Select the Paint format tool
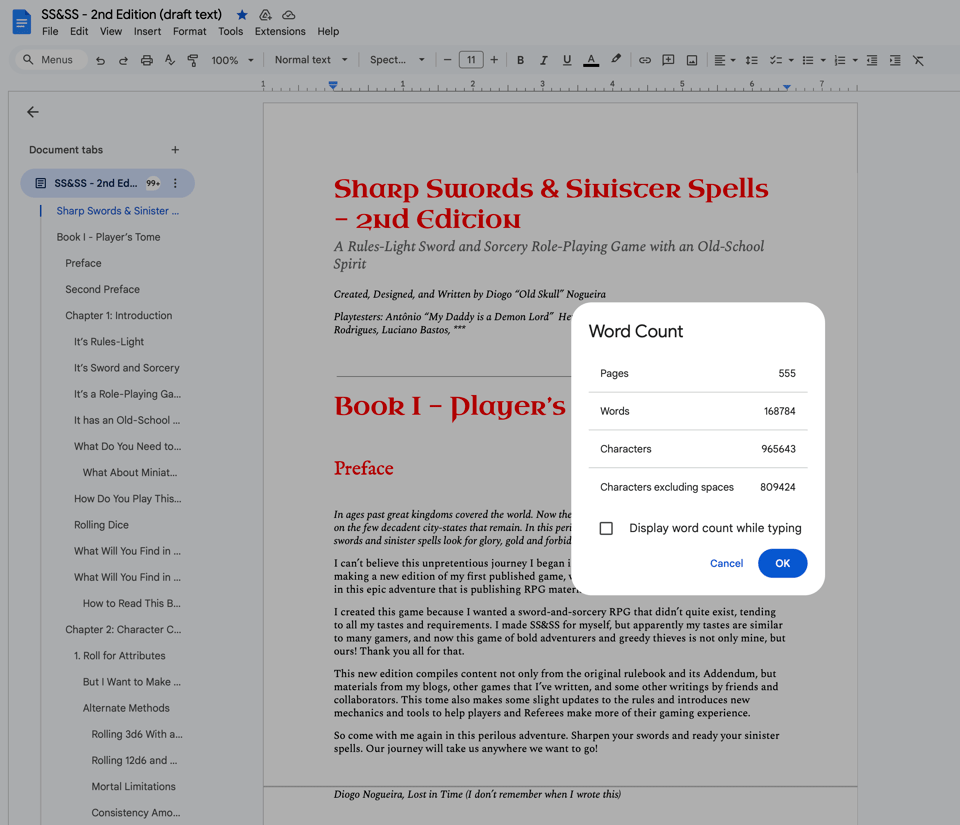The image size is (960, 825). [193, 60]
